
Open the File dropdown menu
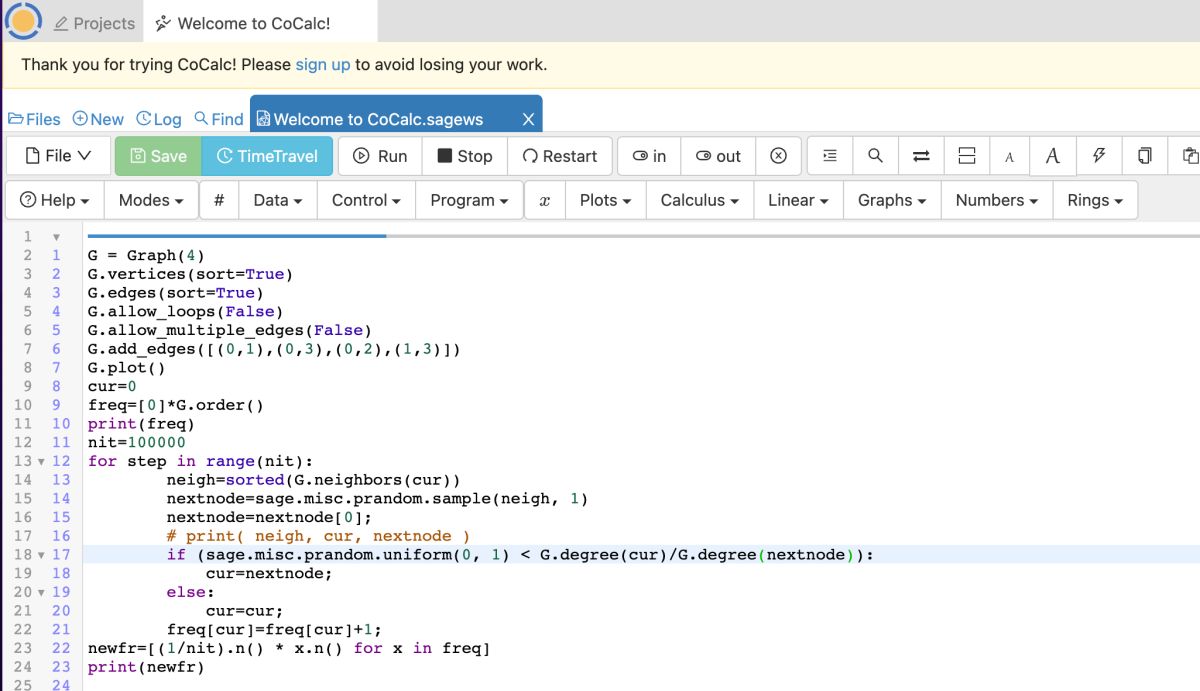tap(58, 156)
